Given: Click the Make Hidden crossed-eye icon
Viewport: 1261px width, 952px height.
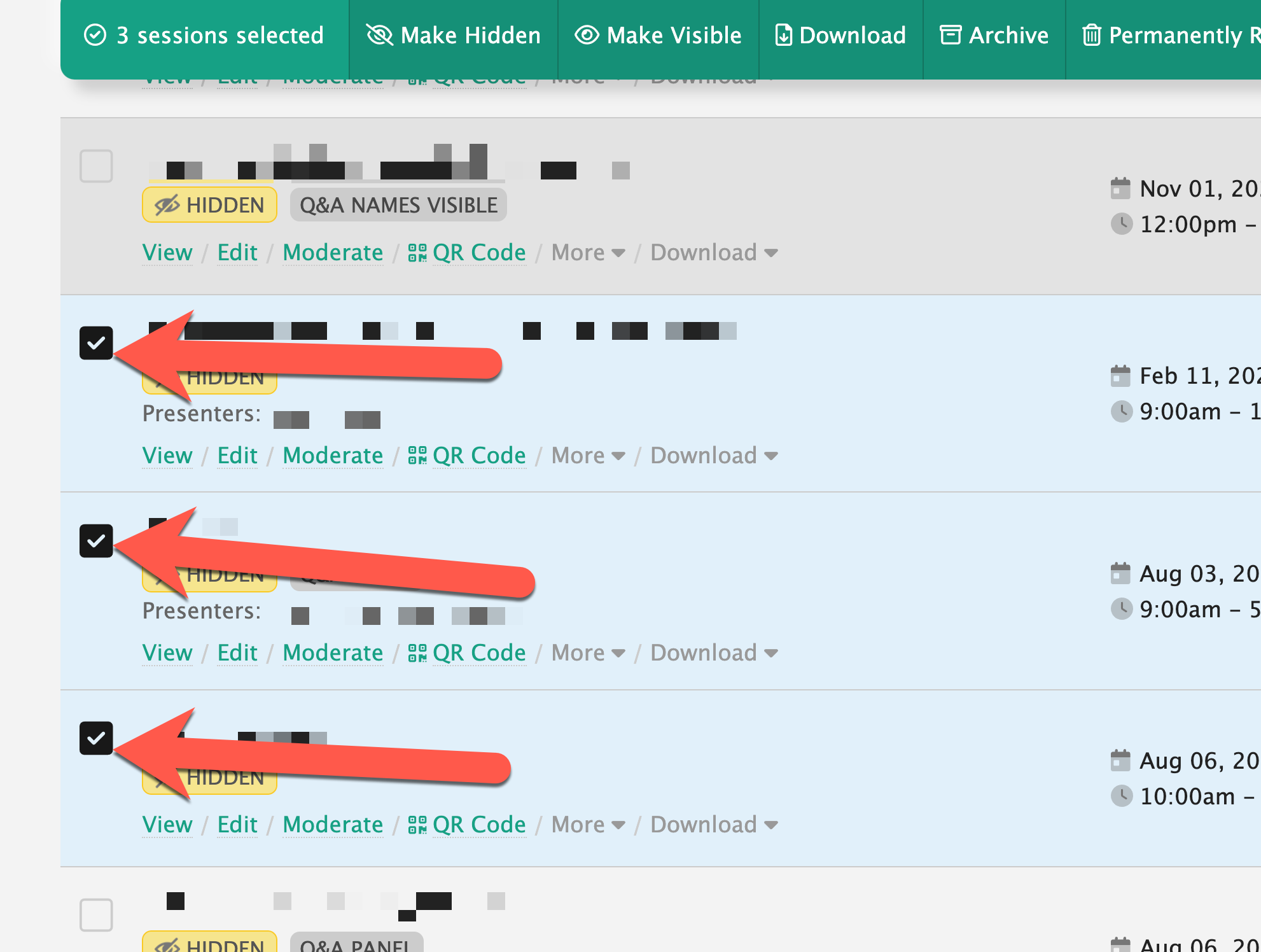Looking at the screenshot, I should pos(379,35).
